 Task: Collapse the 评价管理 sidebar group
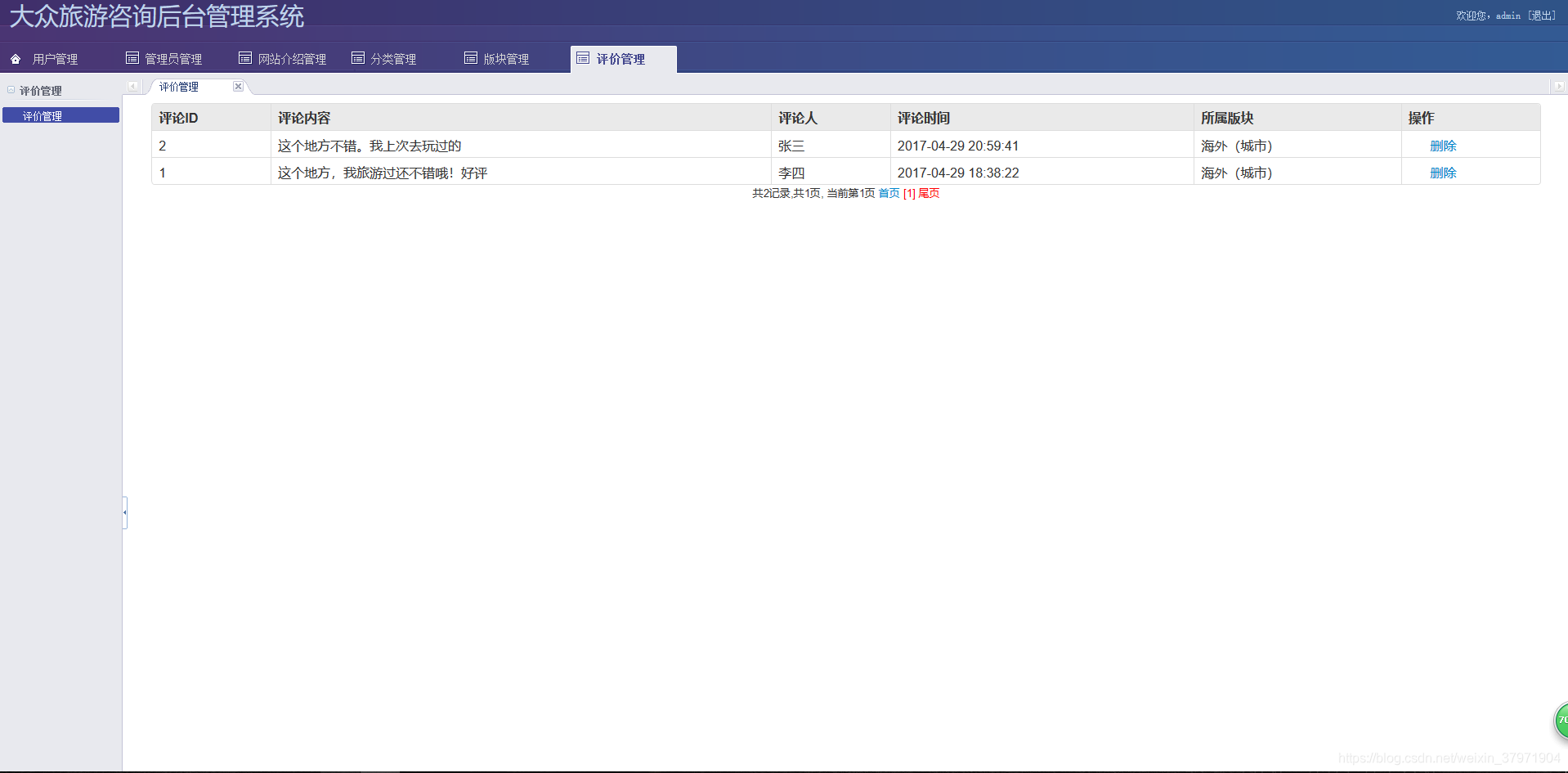11,90
